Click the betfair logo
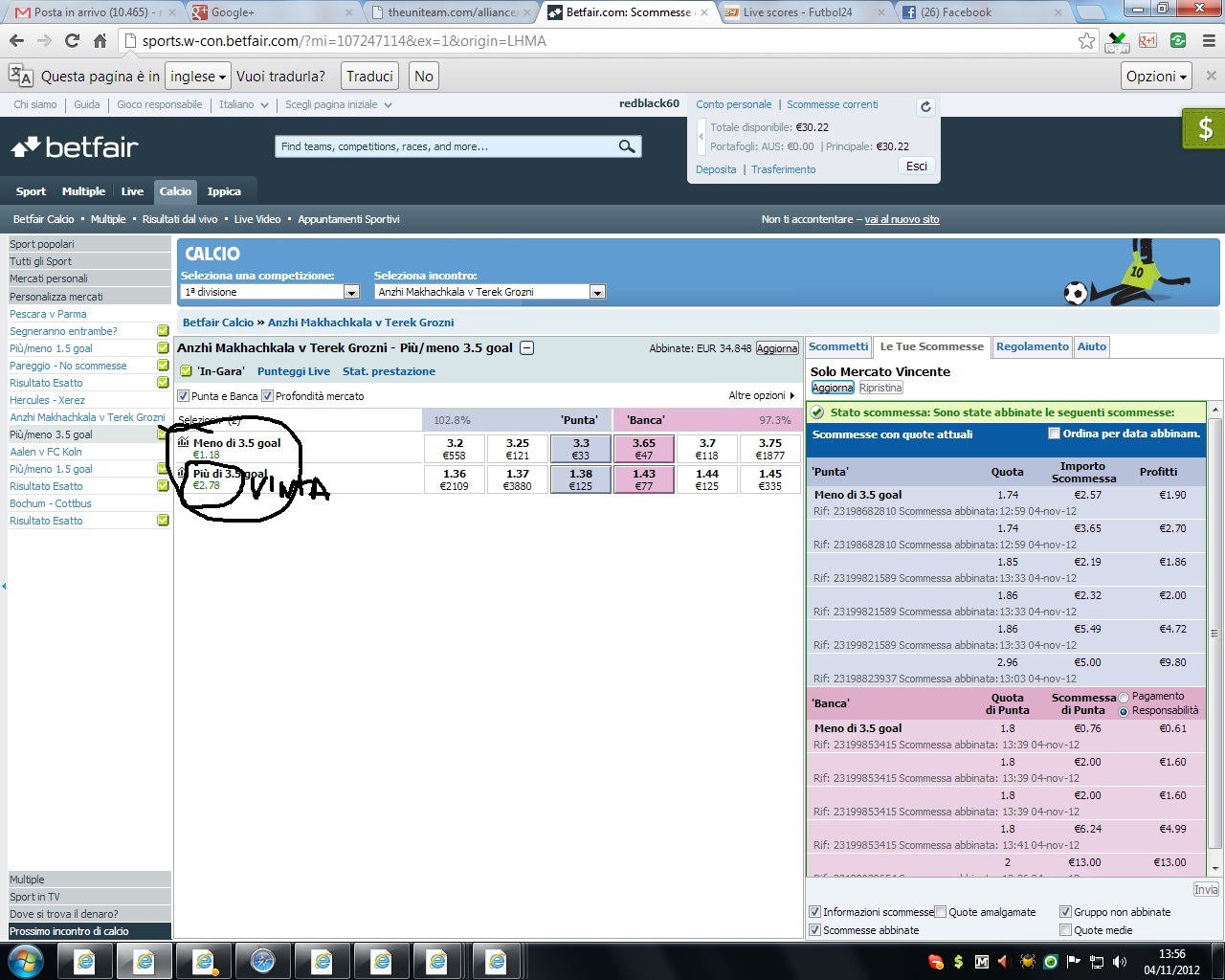Image resolution: width=1225 pixels, height=980 pixels. point(75,147)
